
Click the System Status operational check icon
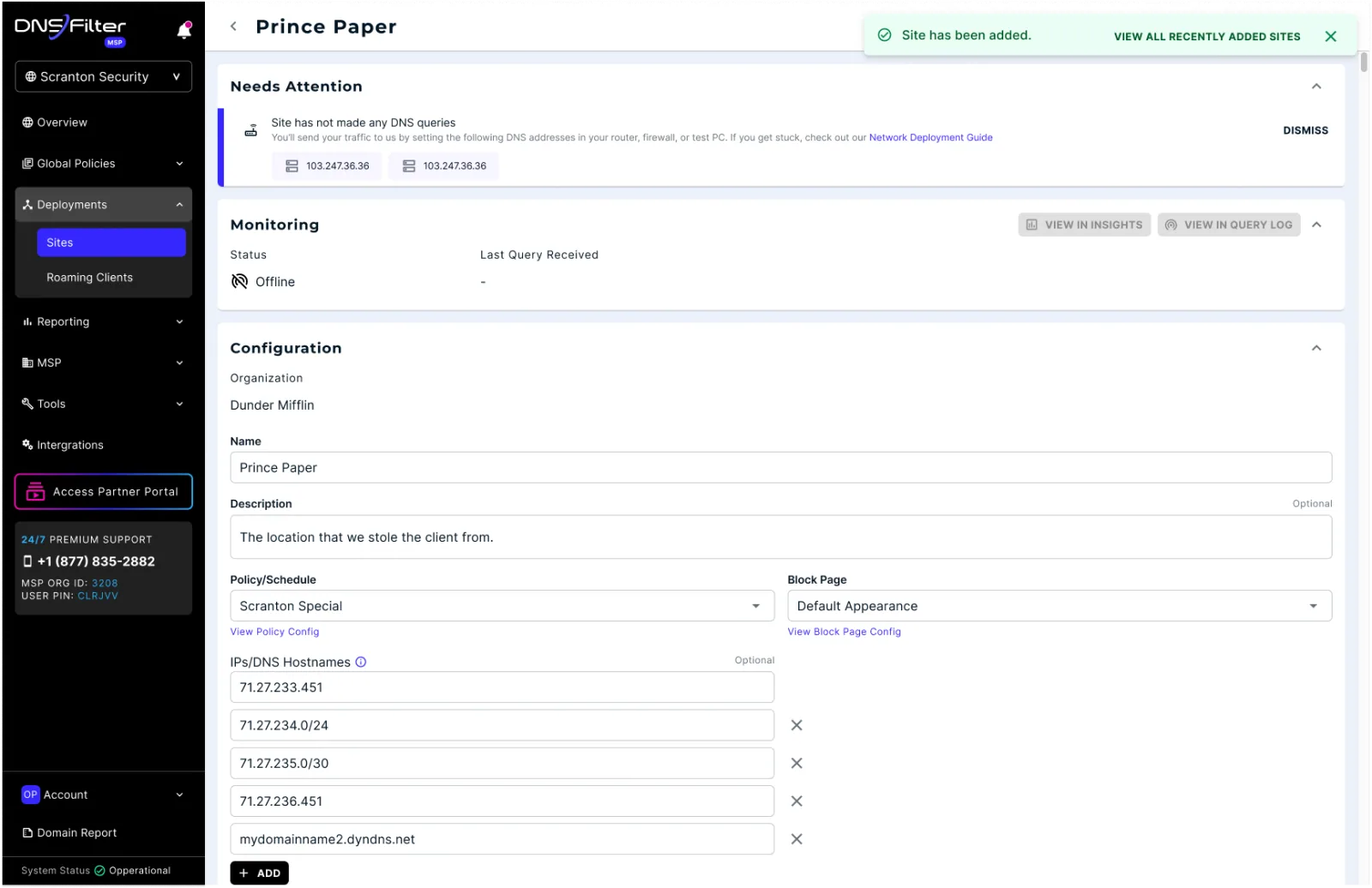pos(99,871)
